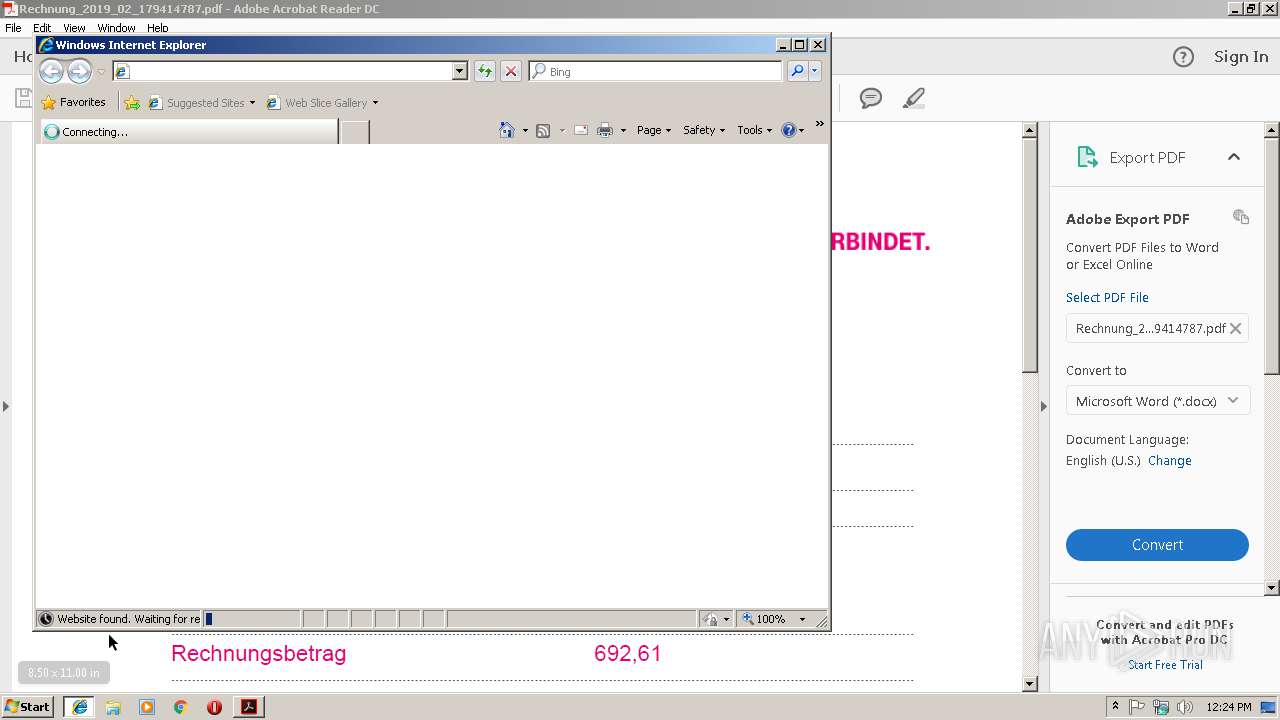Click the RSS Feeds icon
The image size is (1280, 720).
coord(543,130)
